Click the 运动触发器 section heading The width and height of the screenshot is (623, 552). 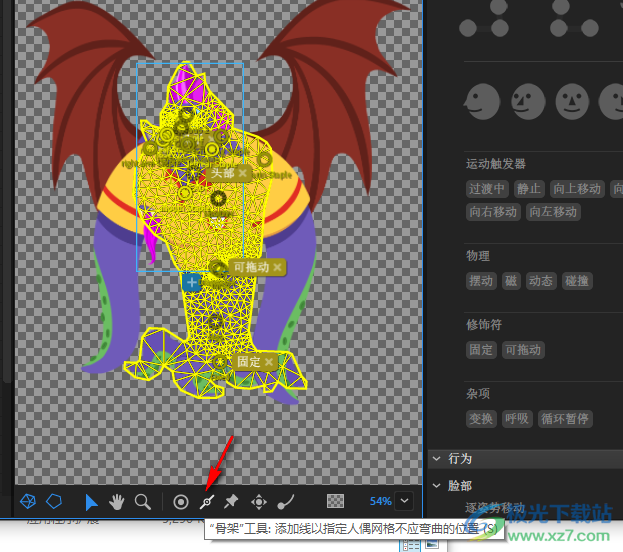pos(495,164)
